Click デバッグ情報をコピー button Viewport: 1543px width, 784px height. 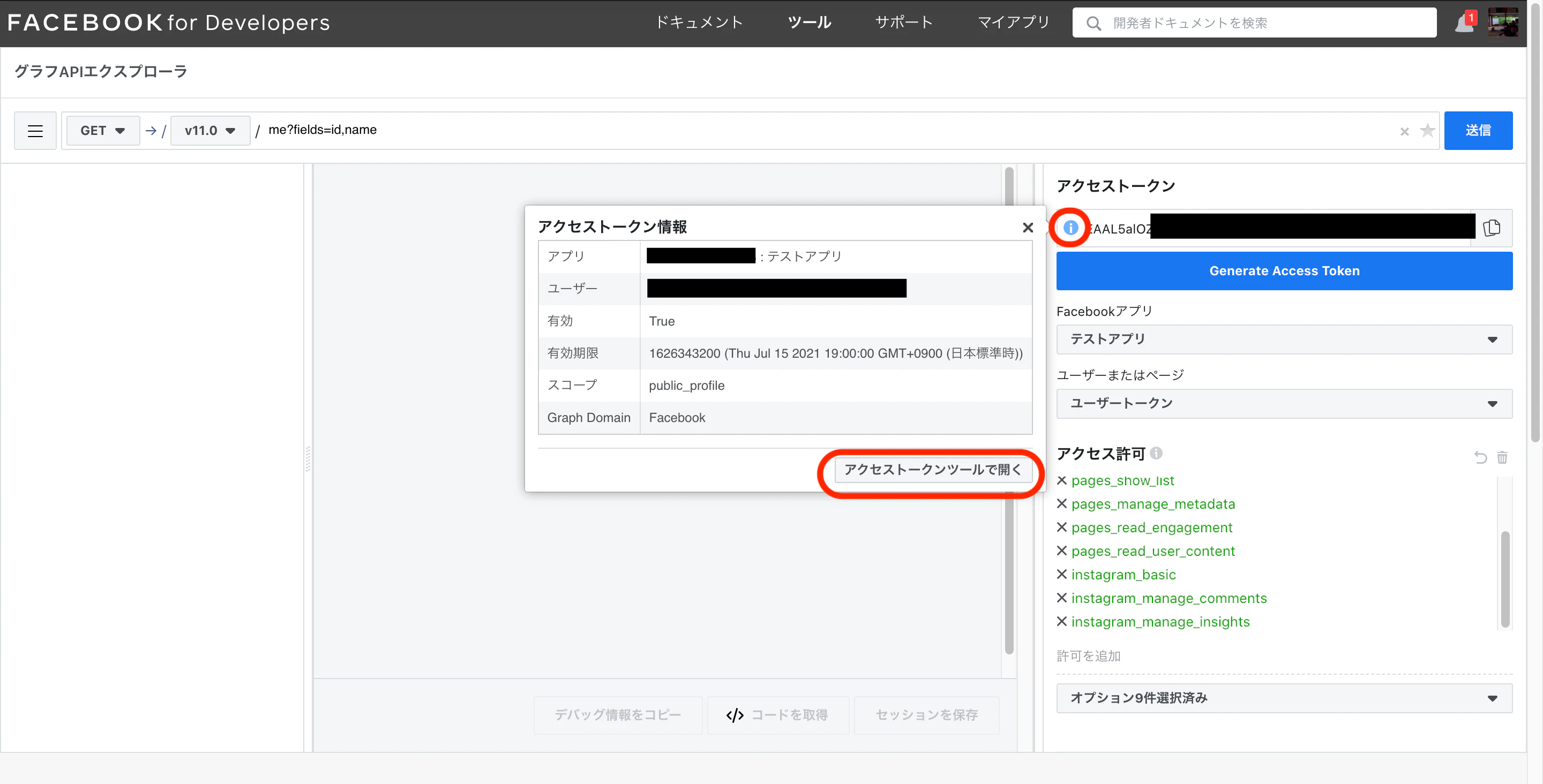618,714
